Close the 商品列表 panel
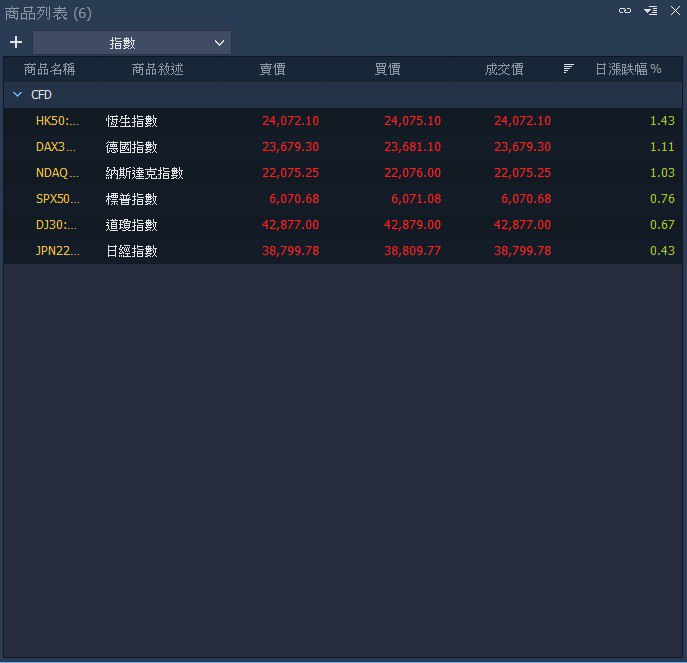687x663 pixels. (675, 11)
